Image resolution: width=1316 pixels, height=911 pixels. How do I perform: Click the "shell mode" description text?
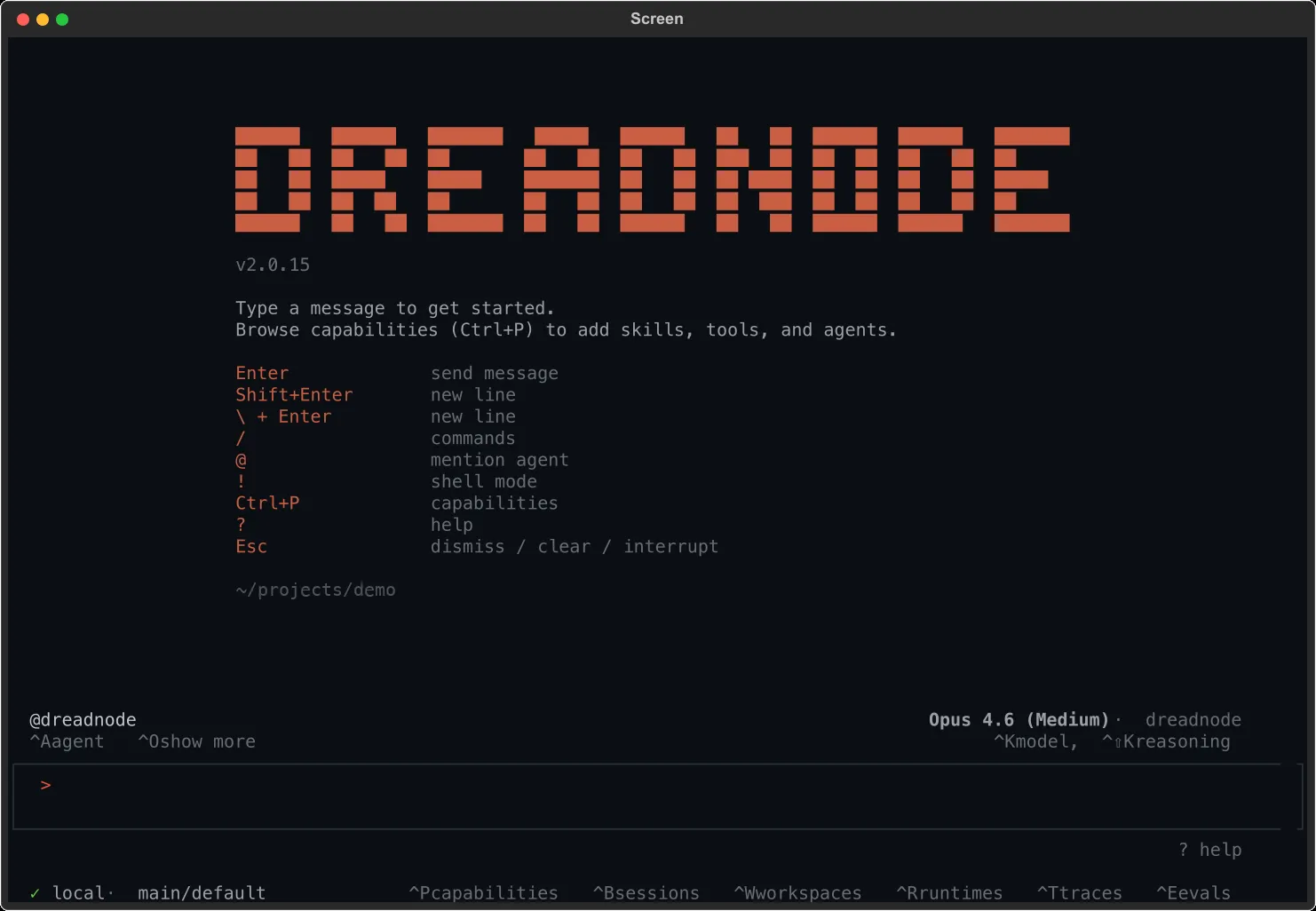click(x=484, y=481)
